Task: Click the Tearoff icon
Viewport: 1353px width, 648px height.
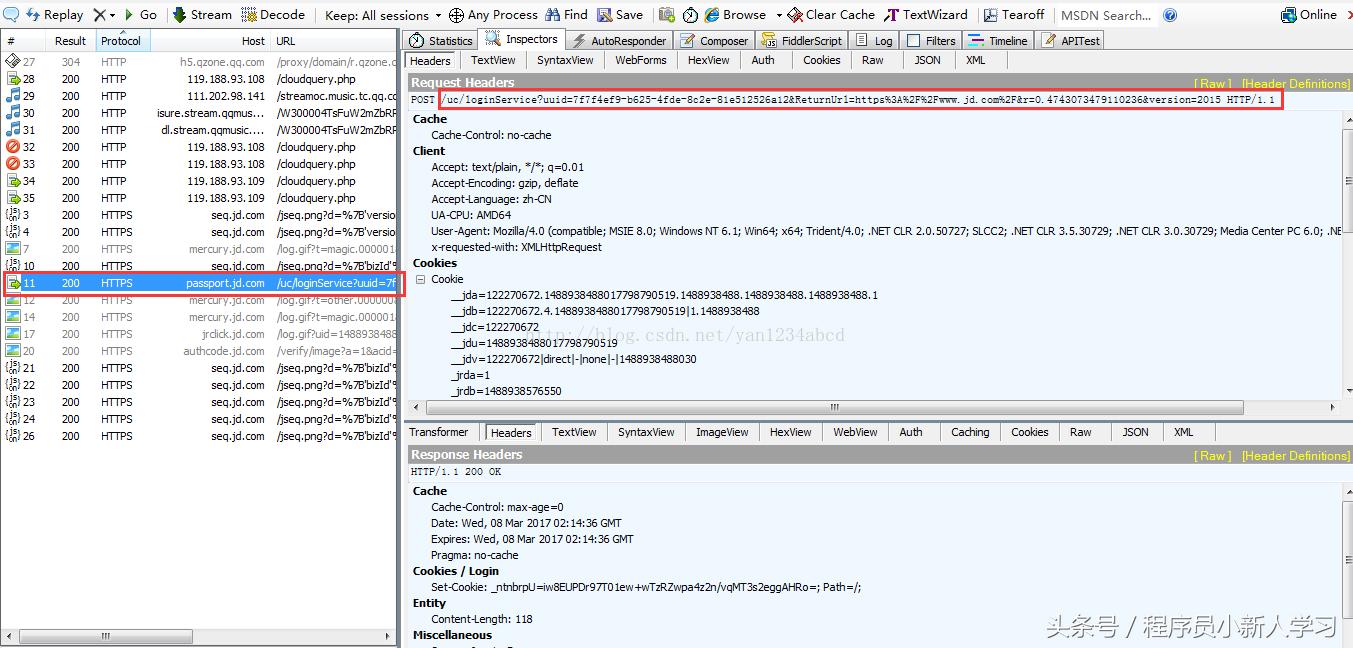Action: coord(1015,14)
